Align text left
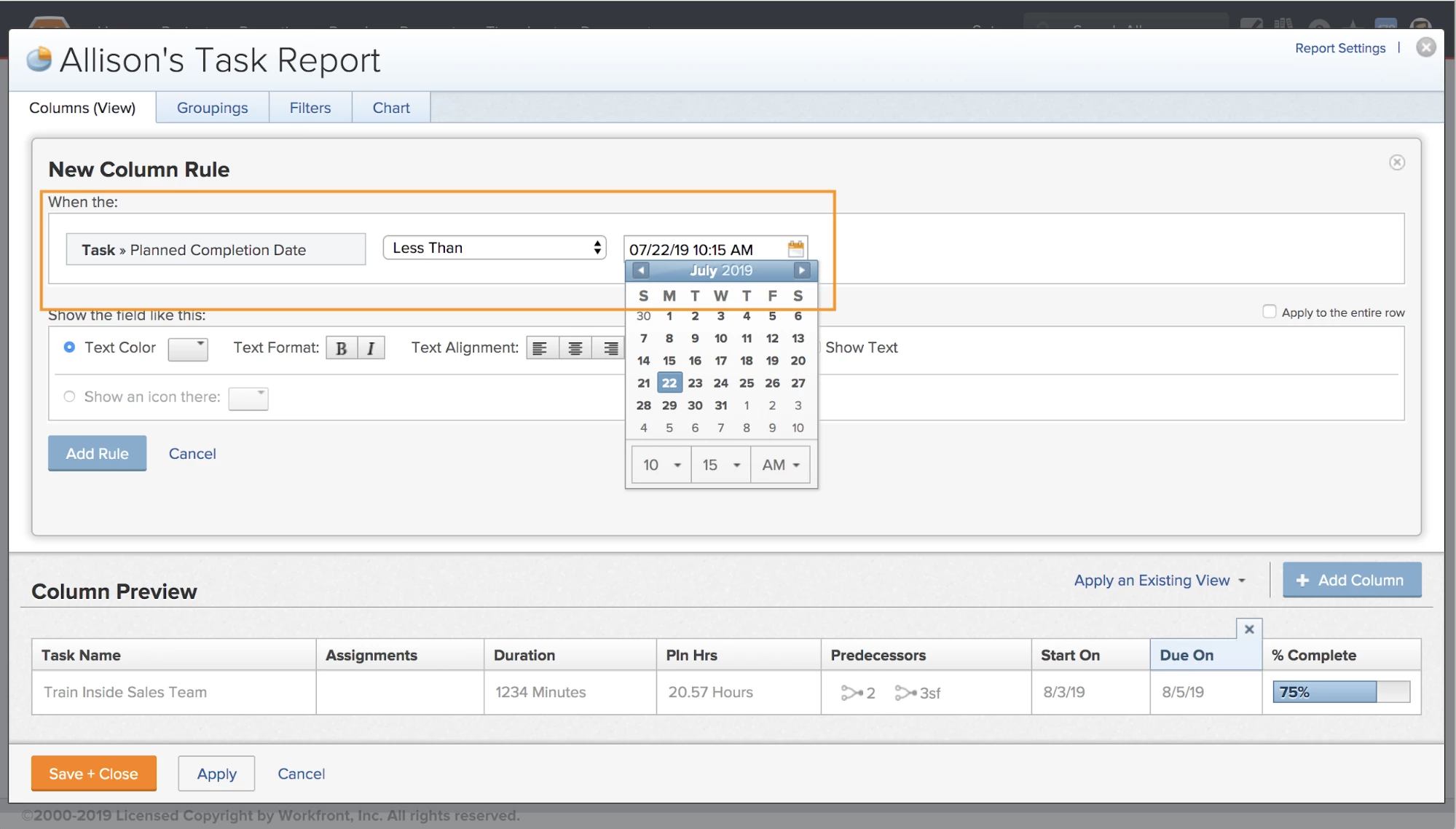The width and height of the screenshot is (1456, 829). [540, 348]
